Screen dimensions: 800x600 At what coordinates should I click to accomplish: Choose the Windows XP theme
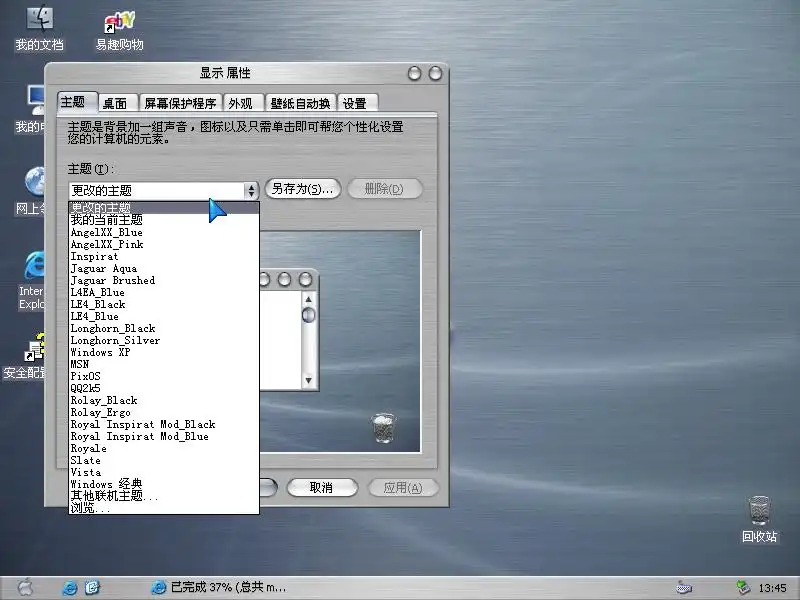(164, 352)
